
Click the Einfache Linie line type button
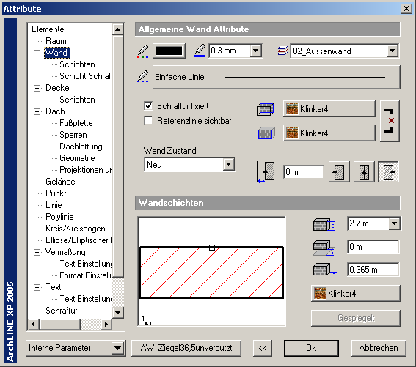coord(276,77)
